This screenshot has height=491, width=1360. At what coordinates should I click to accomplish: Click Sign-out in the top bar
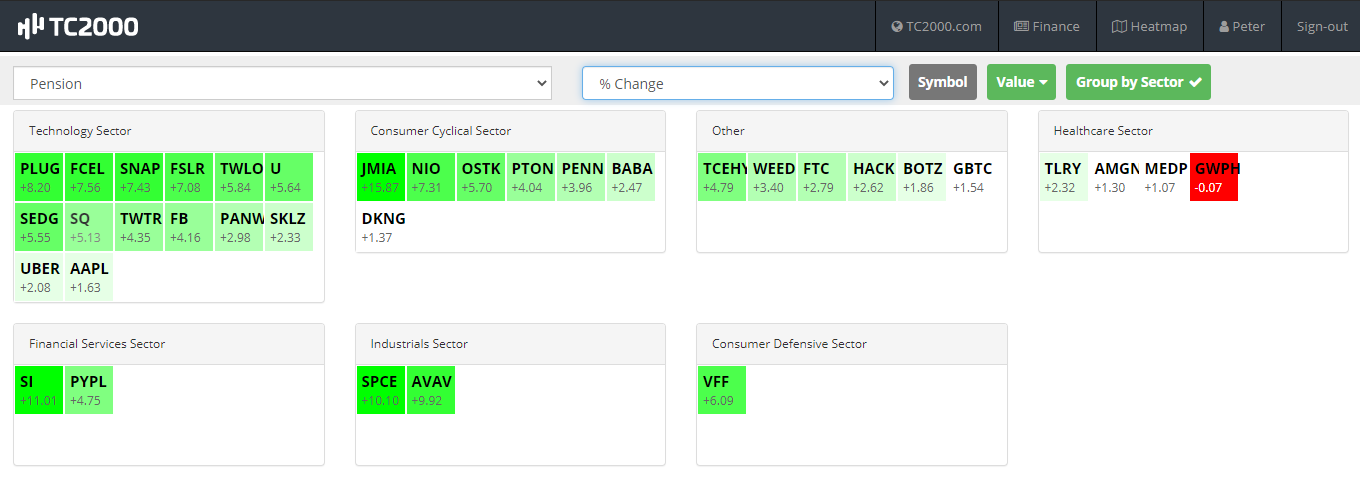coord(1322,26)
